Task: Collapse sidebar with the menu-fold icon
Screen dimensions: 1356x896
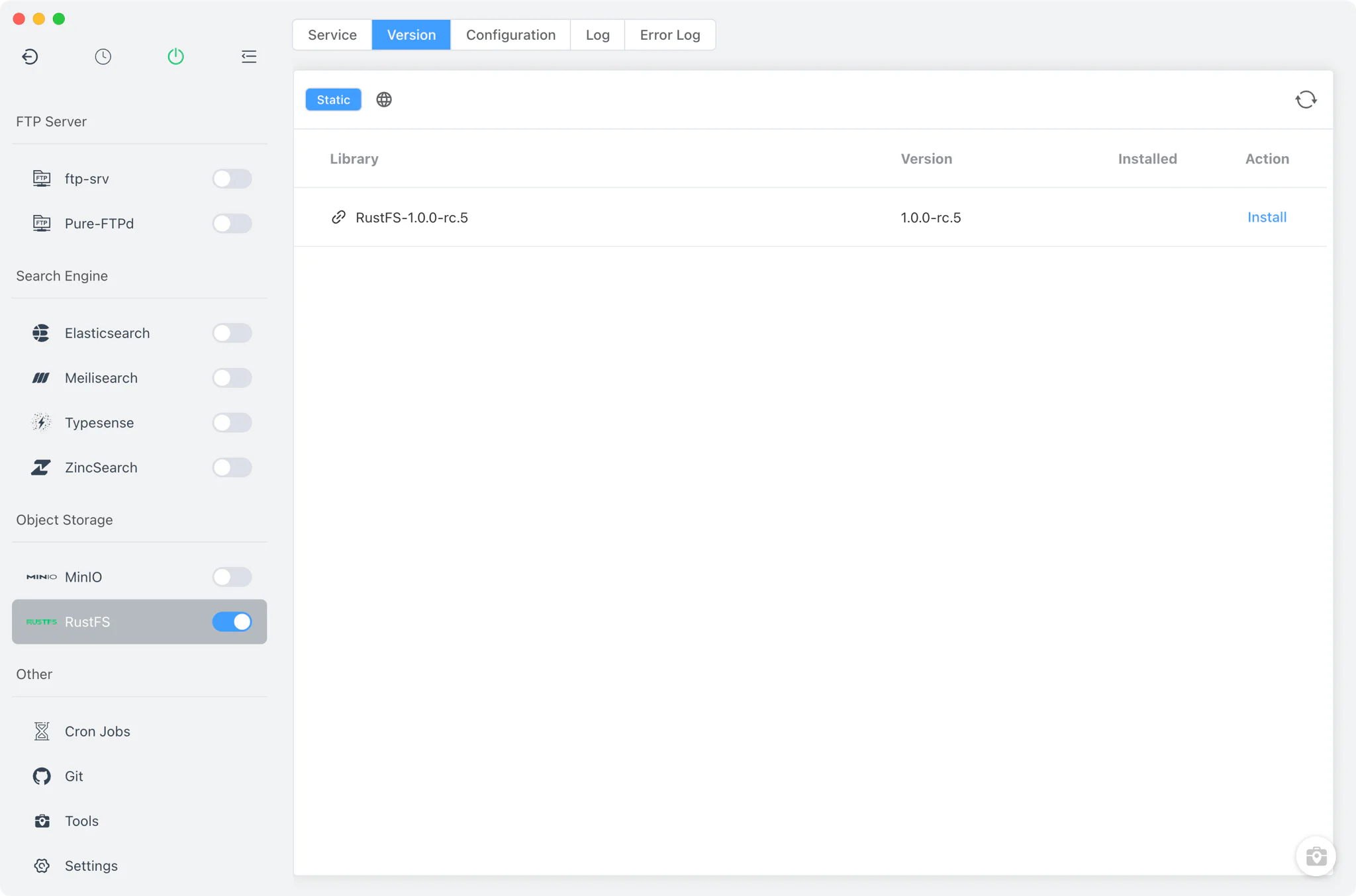Action: click(x=249, y=57)
